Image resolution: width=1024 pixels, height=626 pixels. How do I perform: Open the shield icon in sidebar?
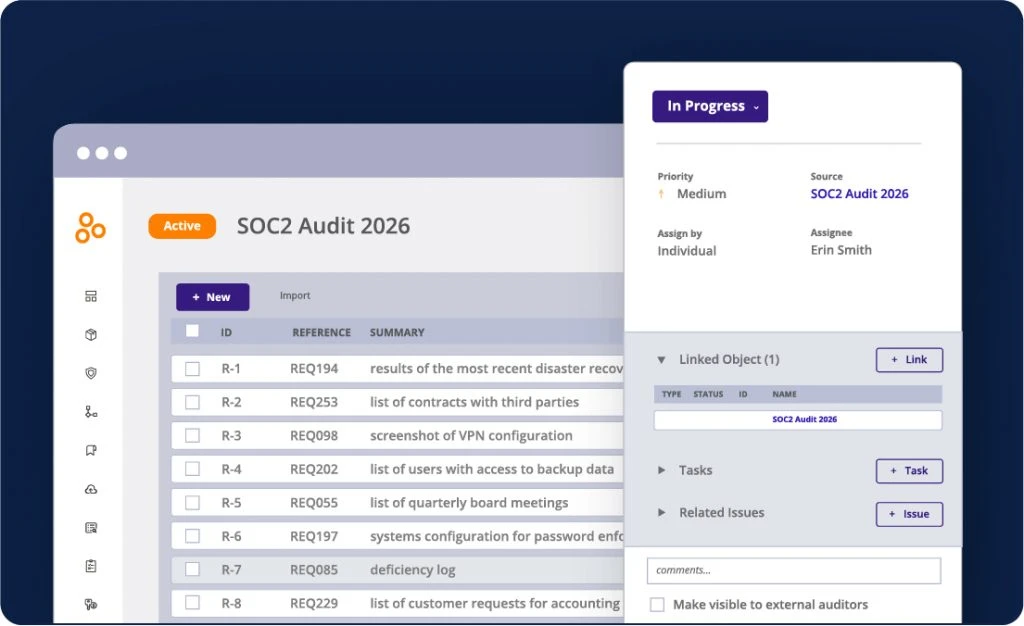tap(91, 373)
